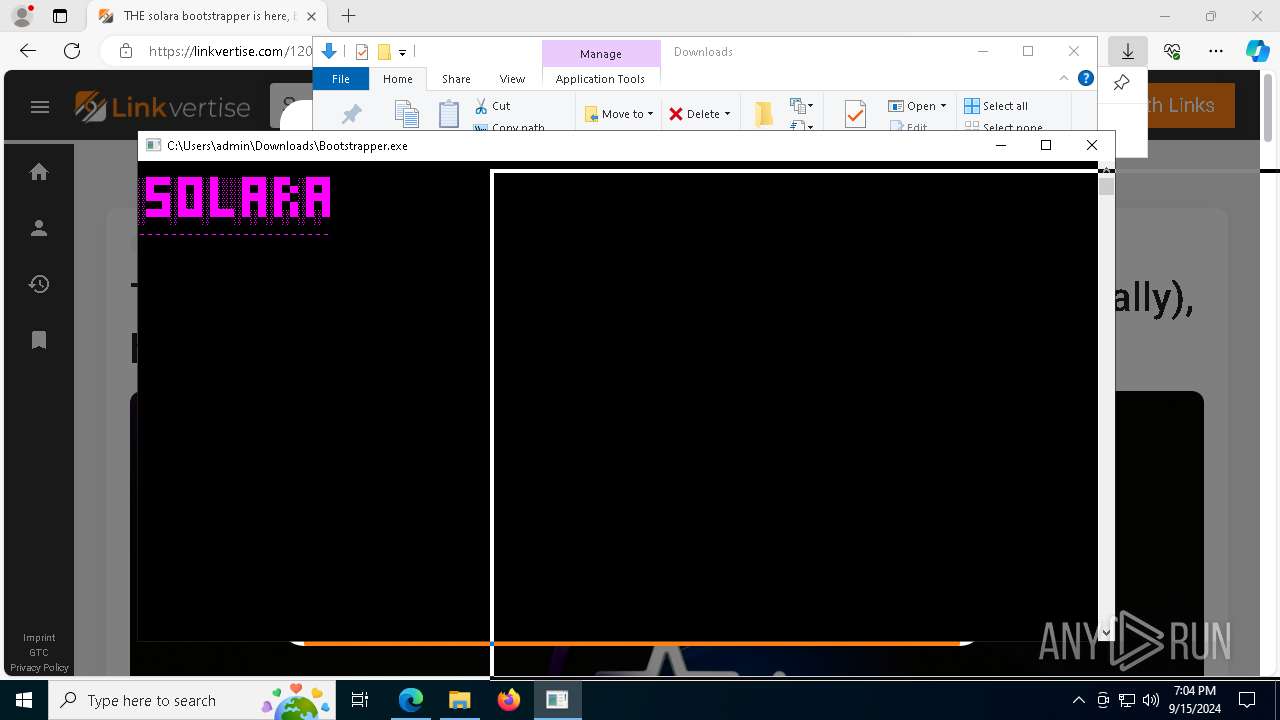
Task: Click console window vertical scrollbar thumb
Action: click(x=1106, y=185)
